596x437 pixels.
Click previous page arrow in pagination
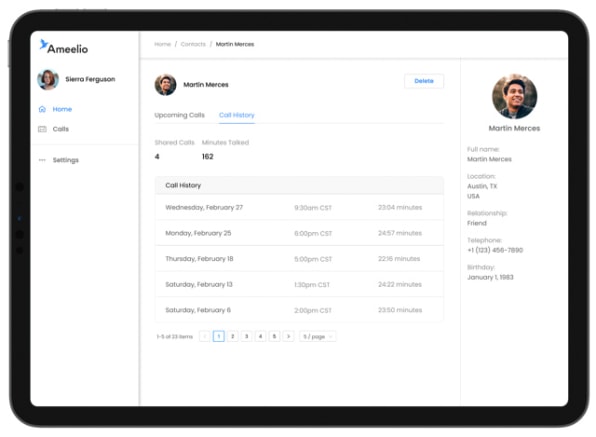pyautogui.click(x=204, y=336)
